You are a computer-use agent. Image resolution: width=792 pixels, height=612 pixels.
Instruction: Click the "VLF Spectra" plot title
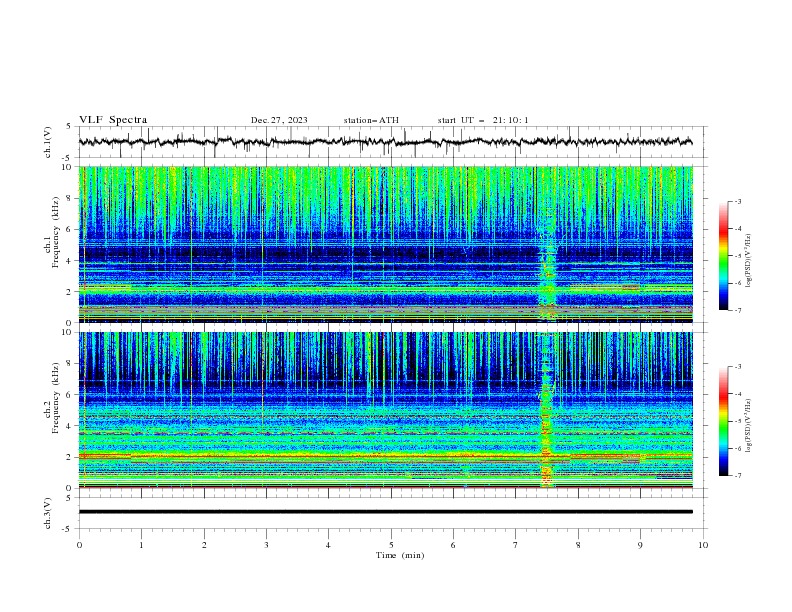pos(113,120)
